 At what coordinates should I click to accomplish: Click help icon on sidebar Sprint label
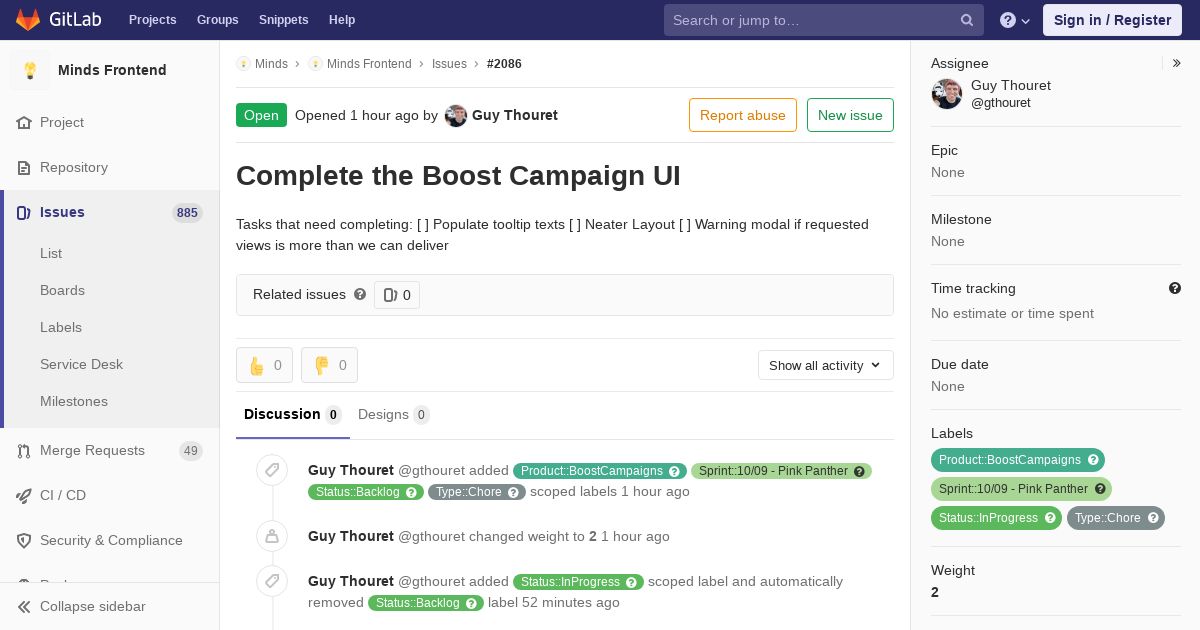tap(1100, 489)
